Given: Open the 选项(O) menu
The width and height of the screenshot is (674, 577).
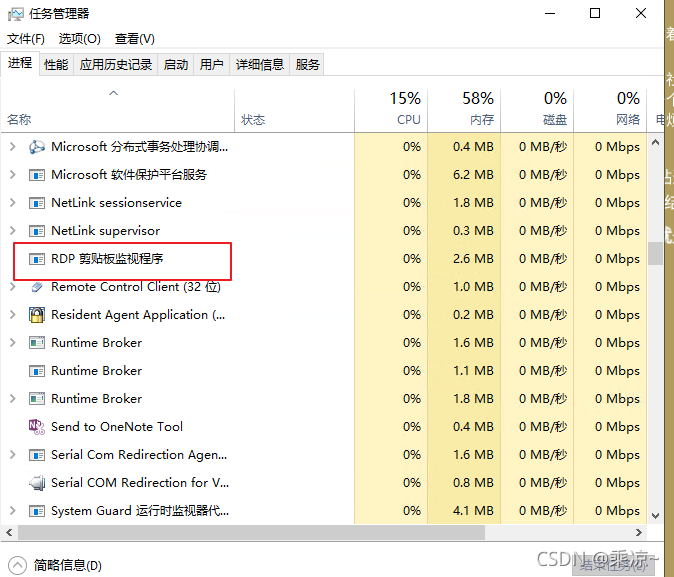Looking at the screenshot, I should [80, 39].
